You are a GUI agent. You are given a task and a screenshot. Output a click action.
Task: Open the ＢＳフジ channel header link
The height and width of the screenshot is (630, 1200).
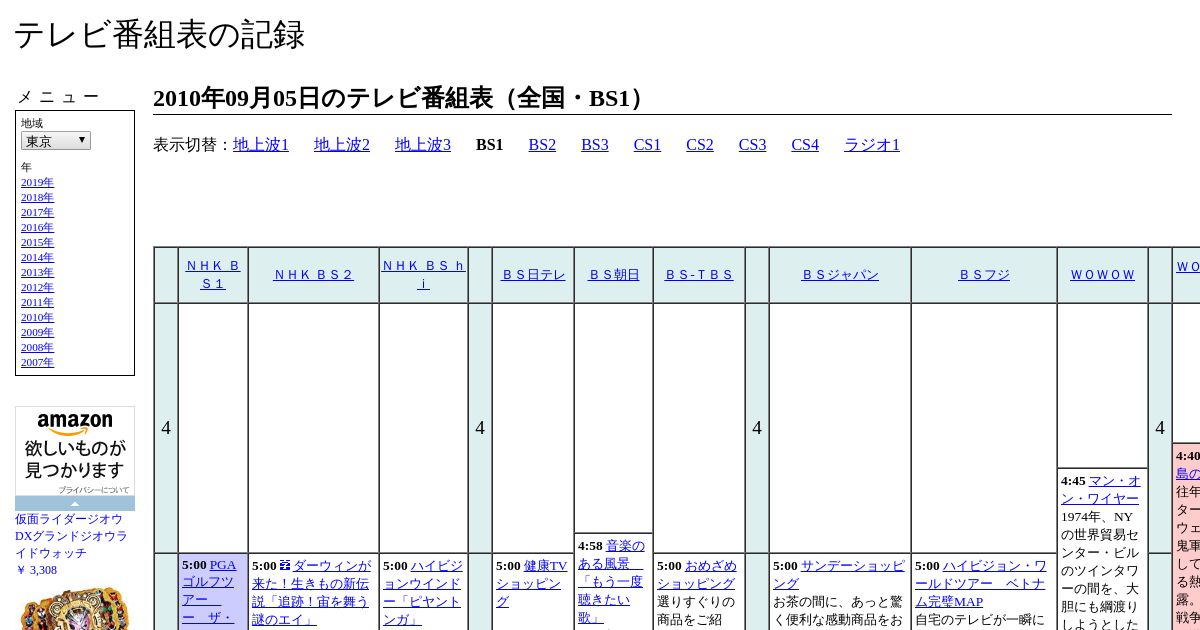[x=984, y=275]
